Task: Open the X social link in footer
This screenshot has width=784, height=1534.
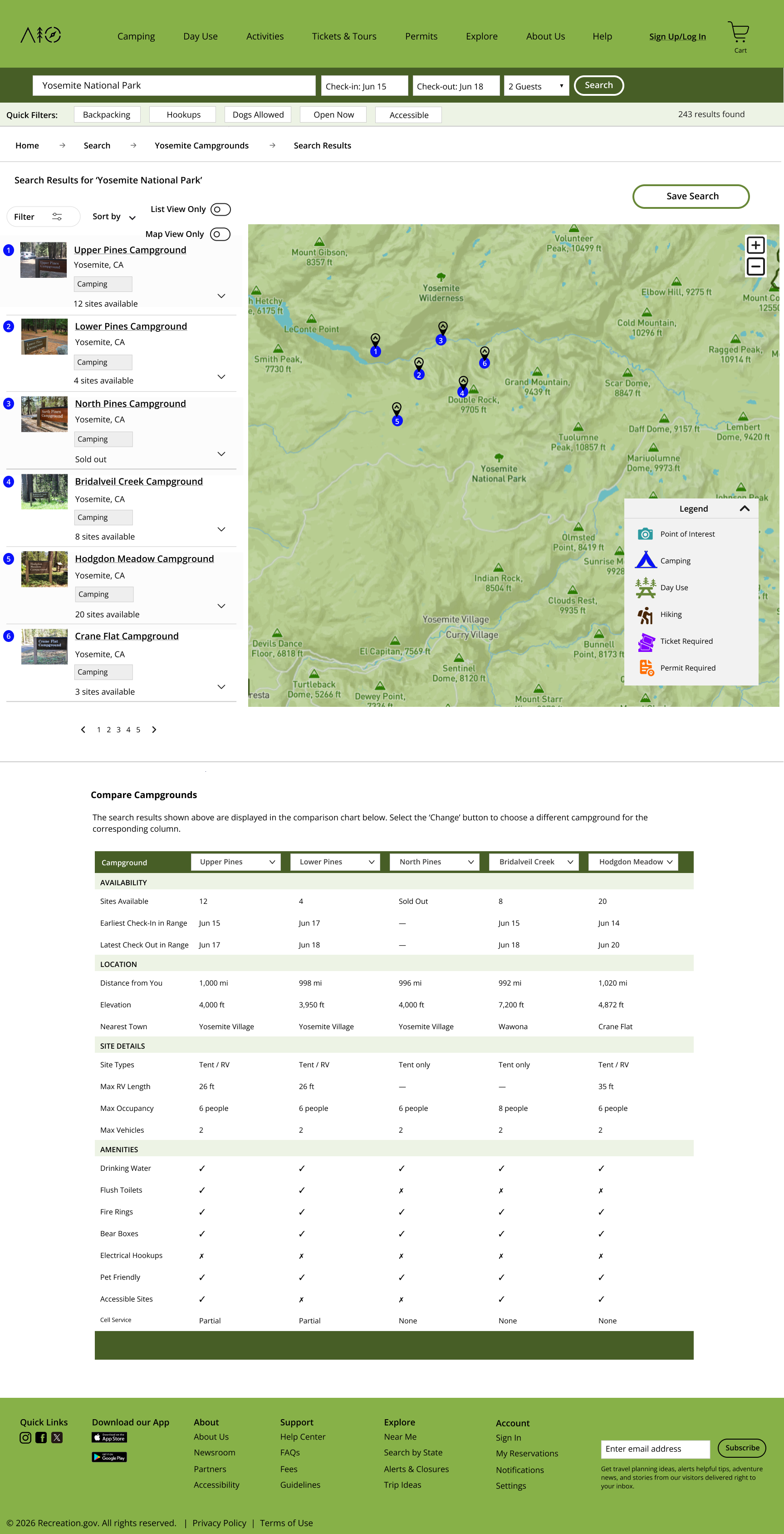Action: [57, 1438]
